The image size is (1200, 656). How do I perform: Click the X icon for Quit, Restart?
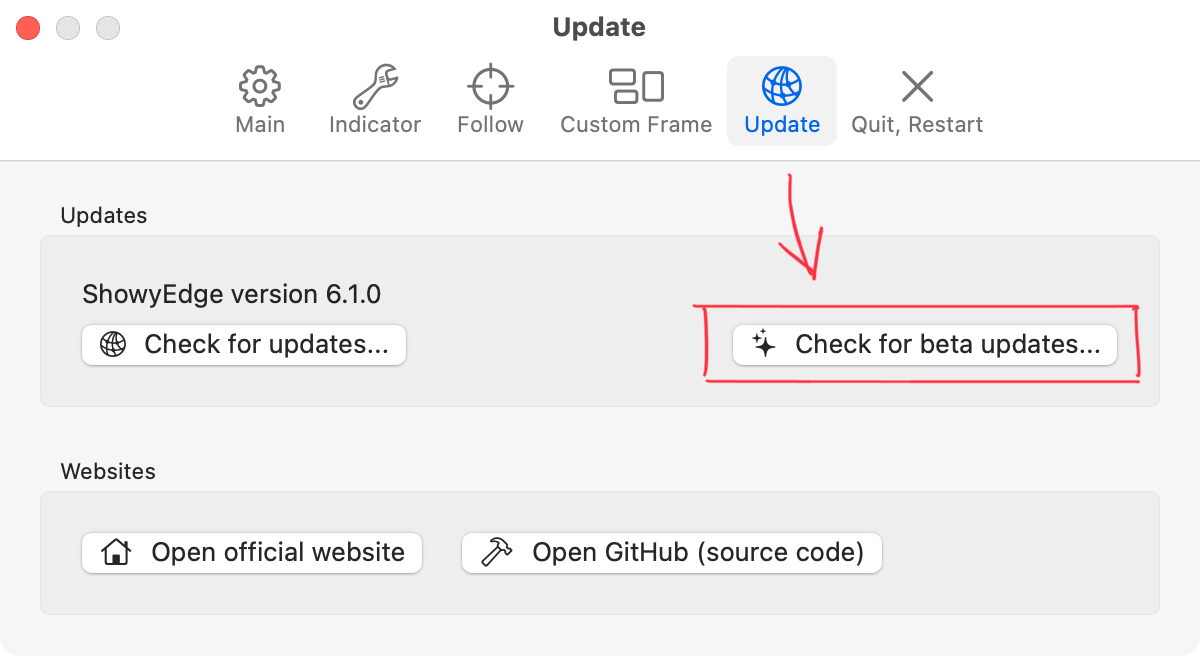917,86
